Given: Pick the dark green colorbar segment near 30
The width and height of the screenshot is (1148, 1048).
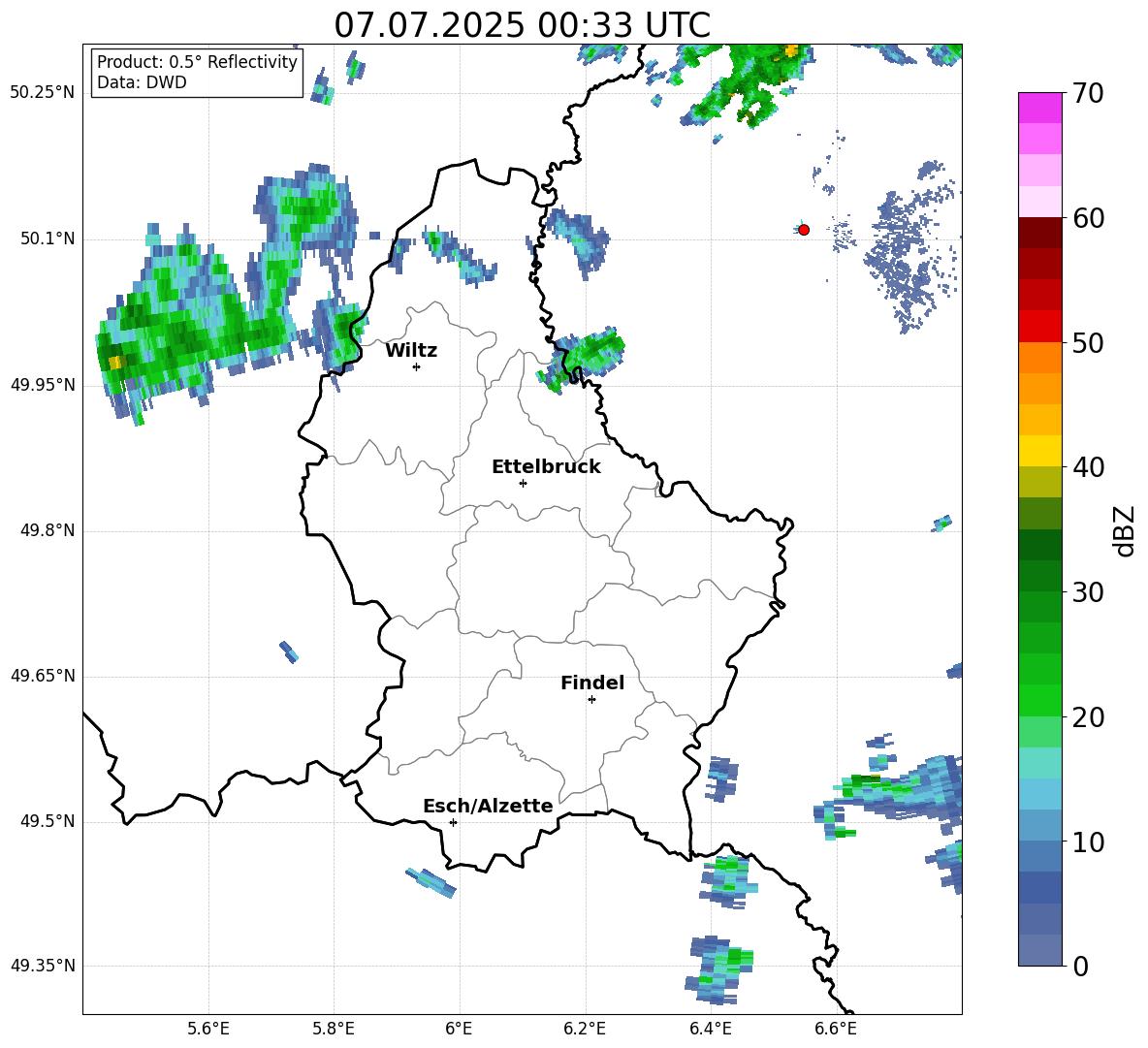Looking at the screenshot, I should pos(1039,576).
